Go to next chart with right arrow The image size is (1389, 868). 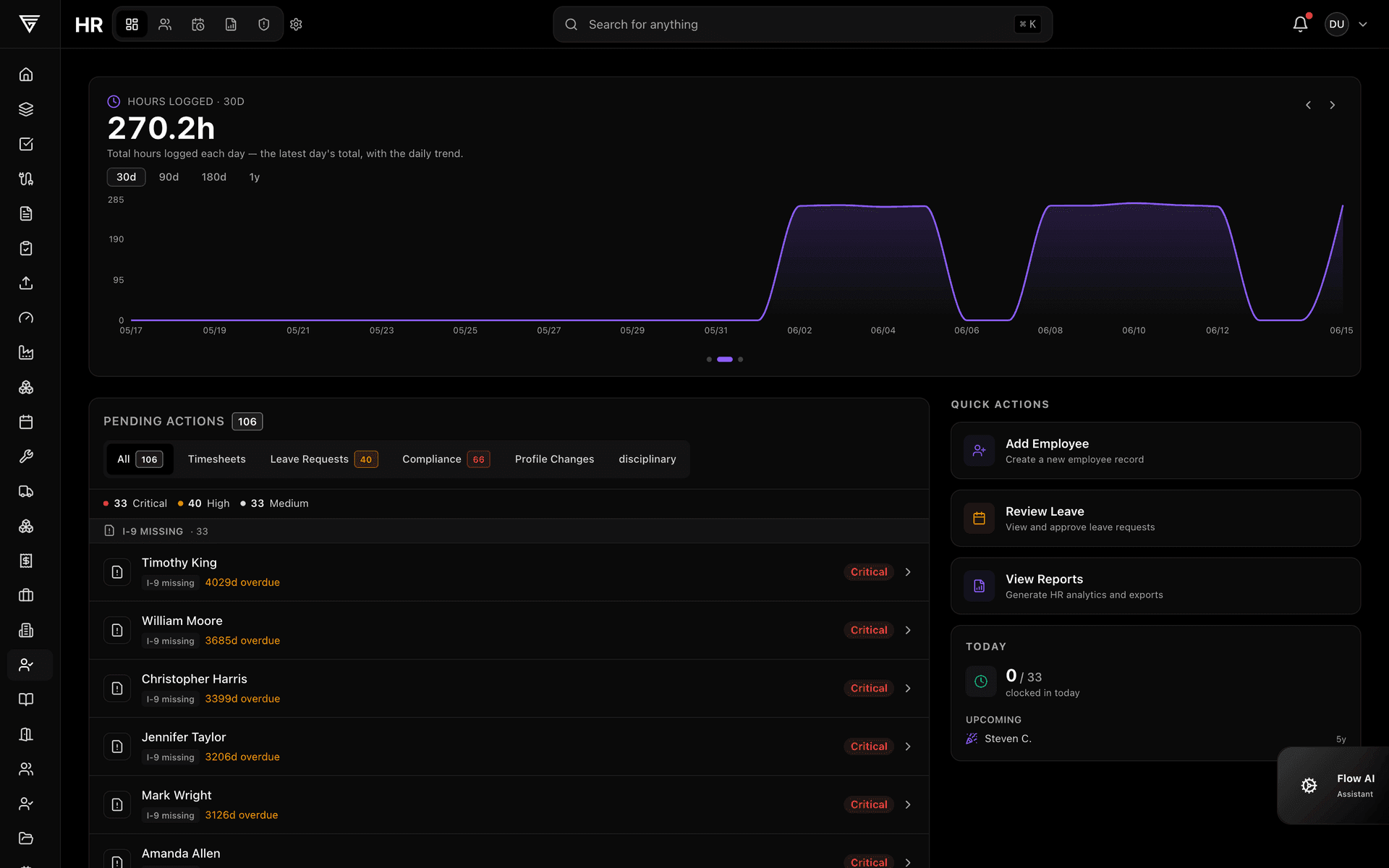point(1332,105)
